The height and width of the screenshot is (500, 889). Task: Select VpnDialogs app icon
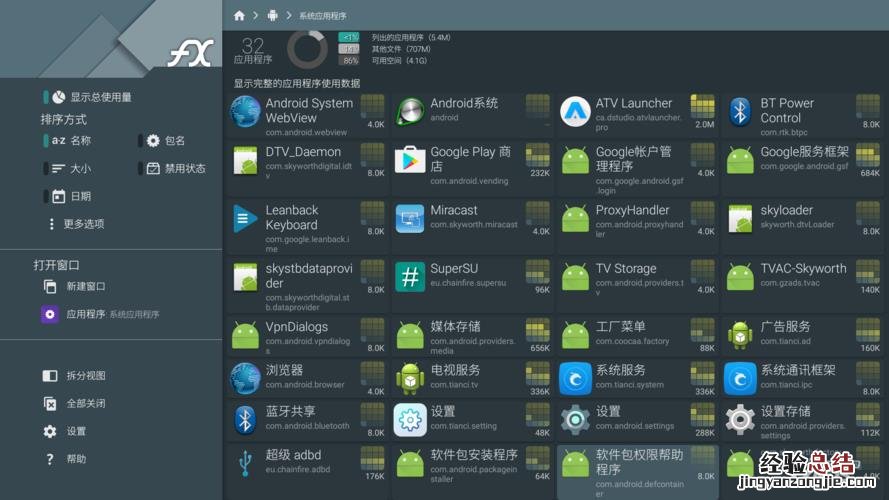245,336
